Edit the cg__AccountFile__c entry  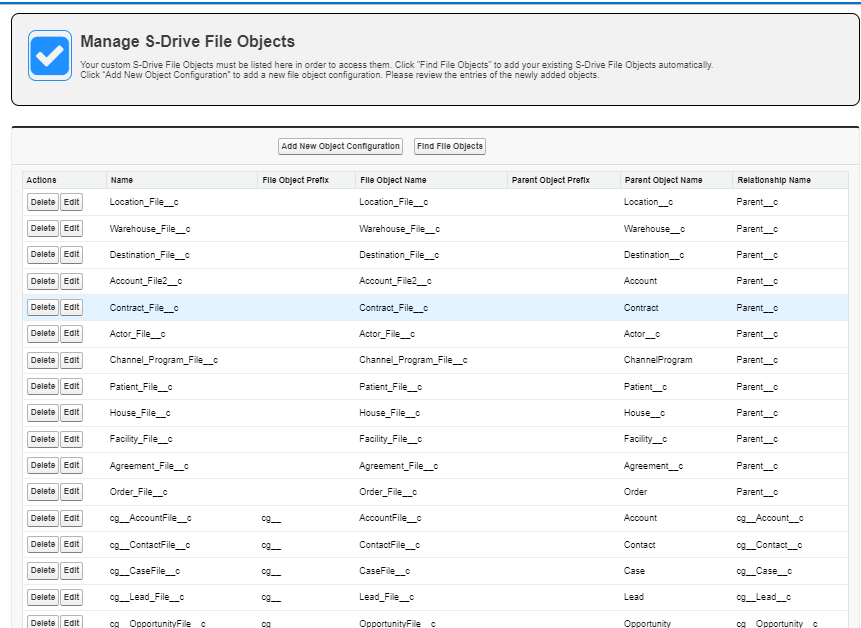tap(72, 518)
